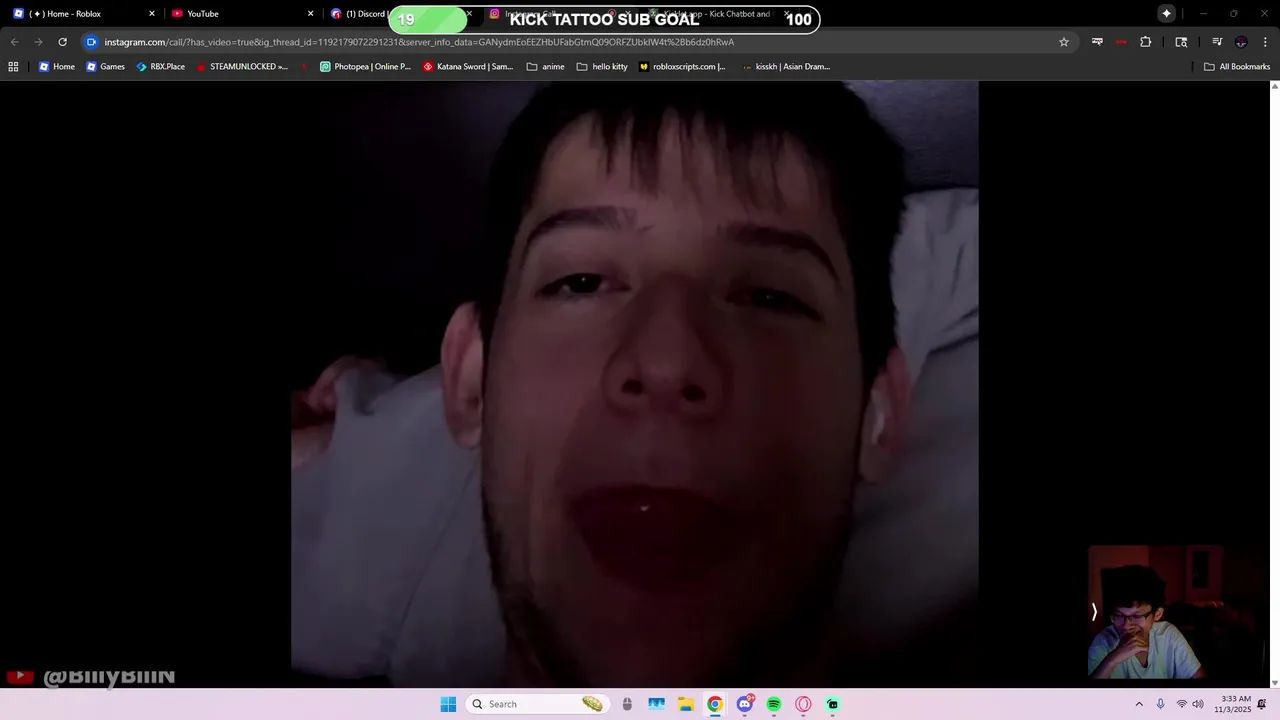Open the Extensions puzzle-piece menu
Viewport: 1280px width, 720px height.
tap(1146, 42)
